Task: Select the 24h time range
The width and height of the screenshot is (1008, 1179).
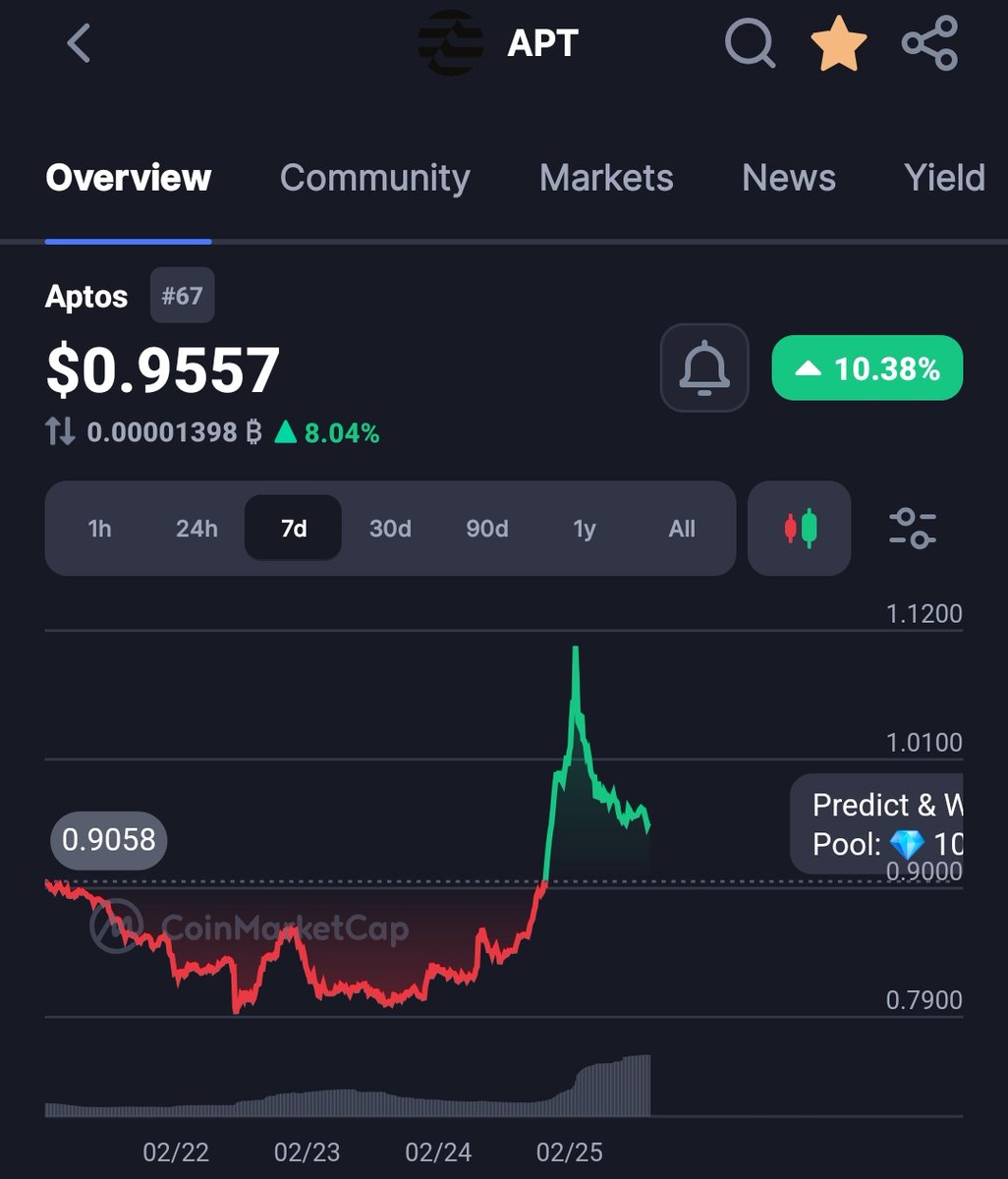Action: click(x=196, y=529)
